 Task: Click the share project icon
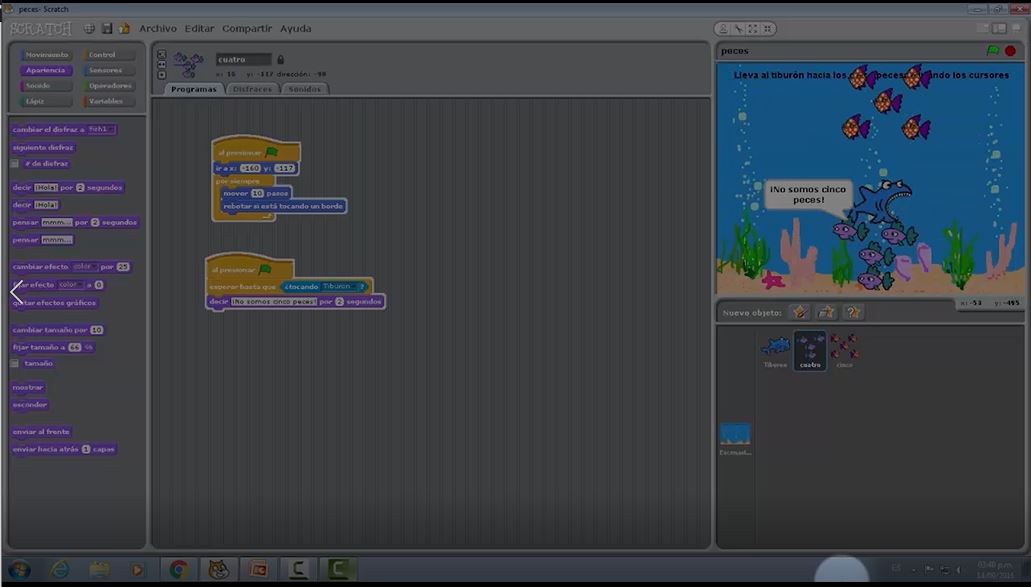(x=124, y=28)
